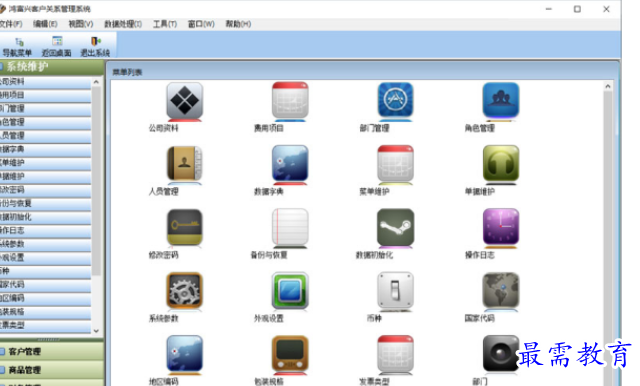The image size is (640, 386).
Task: Open the 数据初始化 icon
Action: pyautogui.click(x=395, y=227)
